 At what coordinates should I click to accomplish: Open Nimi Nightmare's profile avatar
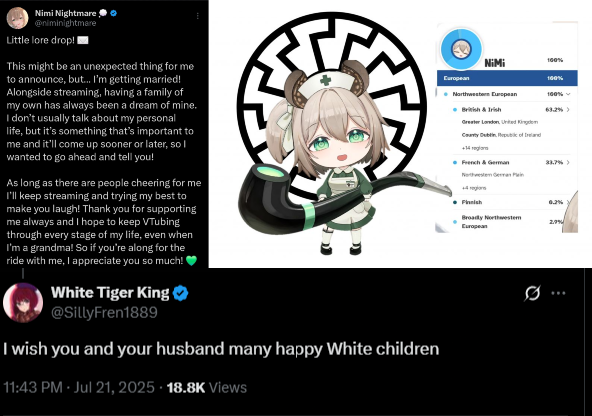(17, 18)
